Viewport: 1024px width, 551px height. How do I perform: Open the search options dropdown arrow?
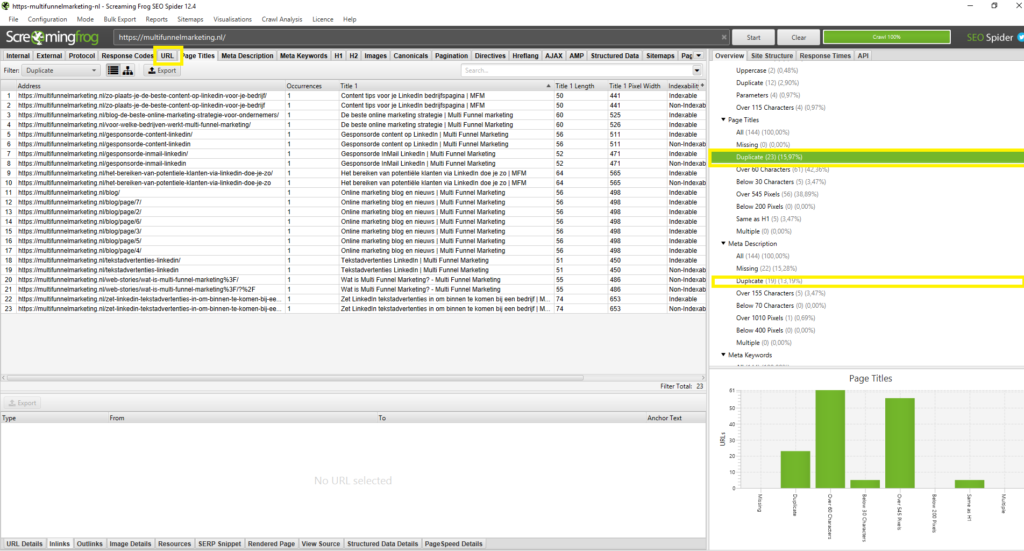(x=697, y=71)
